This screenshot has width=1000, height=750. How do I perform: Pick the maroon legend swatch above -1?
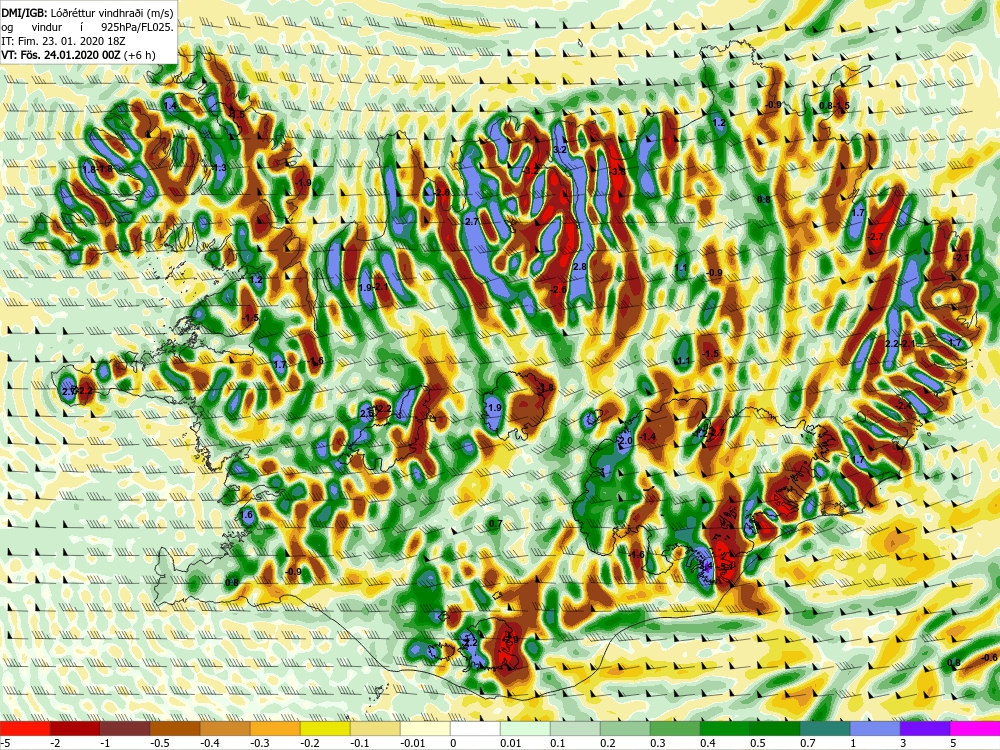pyautogui.click(x=125, y=728)
